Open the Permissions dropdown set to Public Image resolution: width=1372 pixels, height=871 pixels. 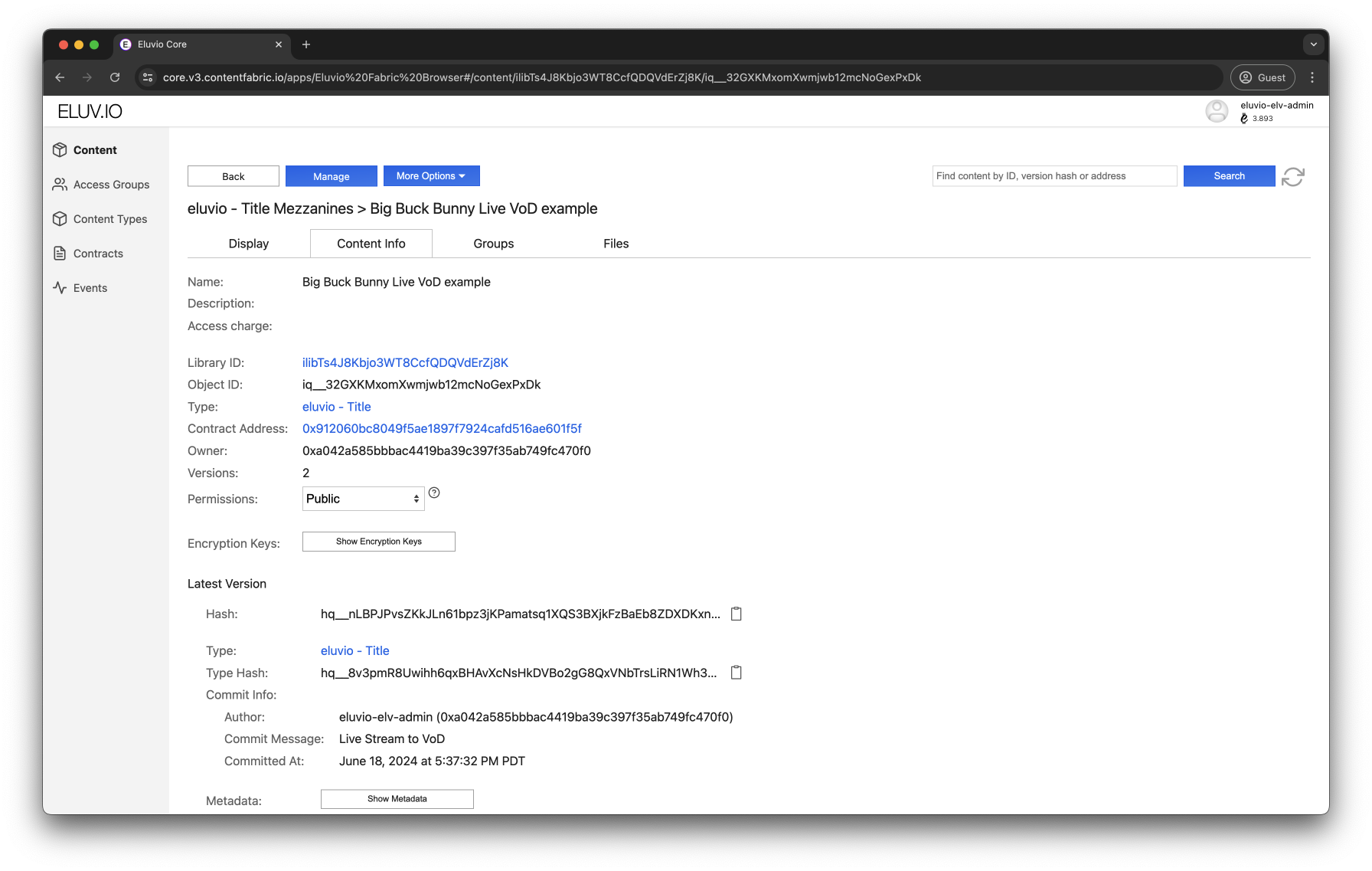(364, 499)
